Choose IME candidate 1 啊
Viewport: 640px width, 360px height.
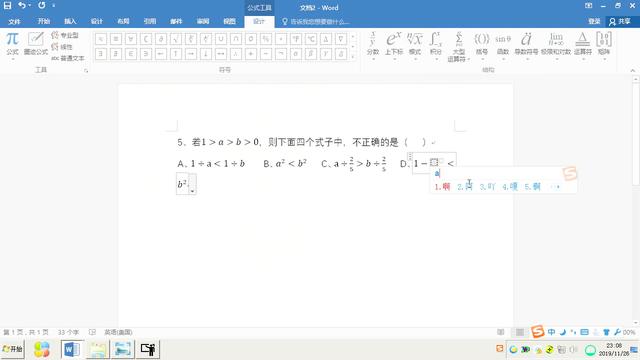(442, 187)
